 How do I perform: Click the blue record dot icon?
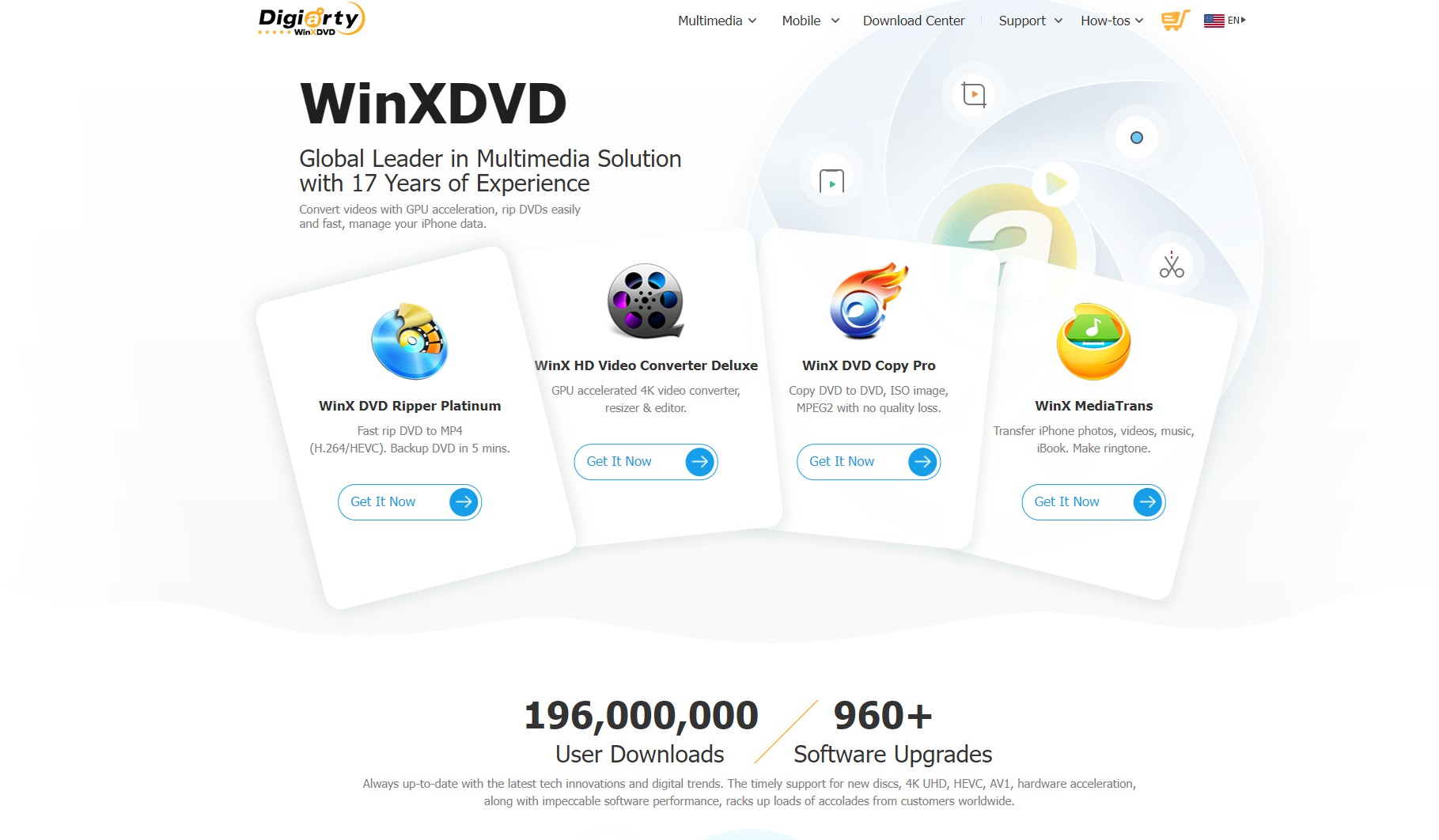click(1137, 138)
